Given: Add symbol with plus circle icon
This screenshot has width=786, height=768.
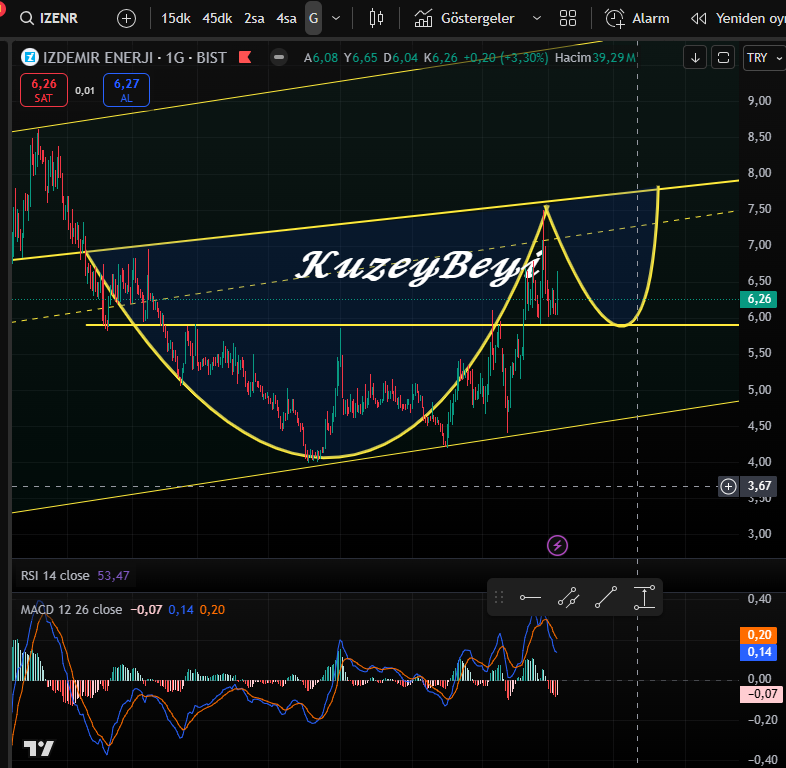Looking at the screenshot, I should click(x=126, y=19).
